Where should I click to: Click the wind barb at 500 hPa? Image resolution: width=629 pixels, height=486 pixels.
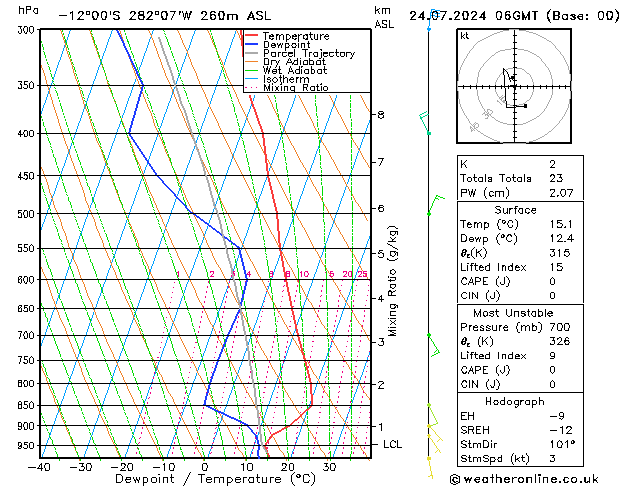pyautogui.click(x=436, y=205)
